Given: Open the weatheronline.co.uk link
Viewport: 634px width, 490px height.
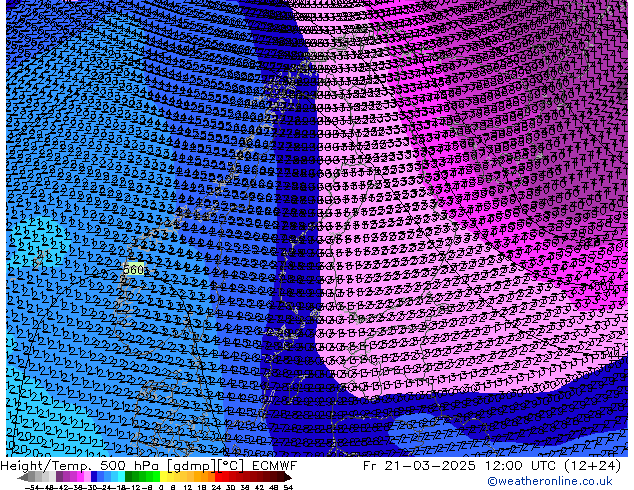Looking at the screenshot, I should point(550,481).
